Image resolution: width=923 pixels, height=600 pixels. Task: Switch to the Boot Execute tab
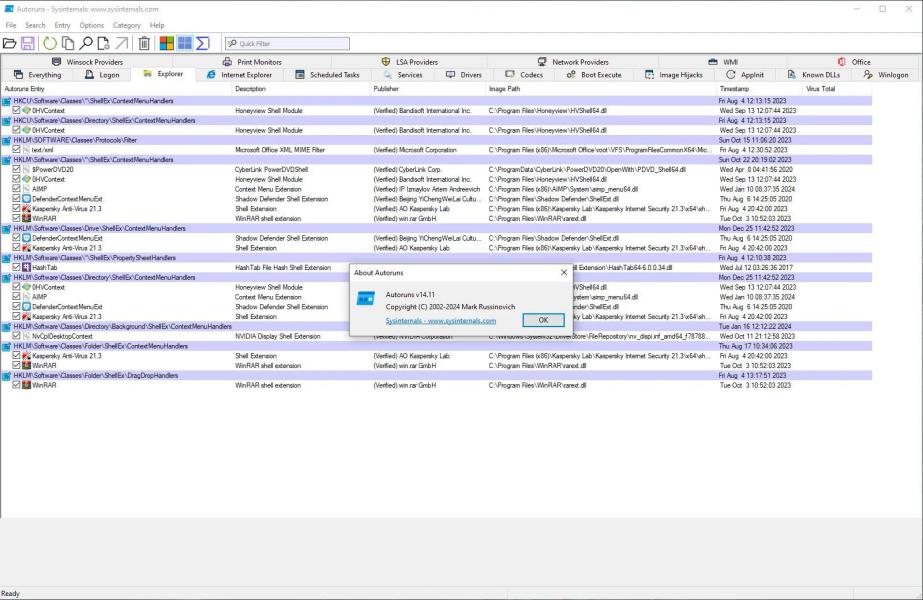tap(594, 75)
